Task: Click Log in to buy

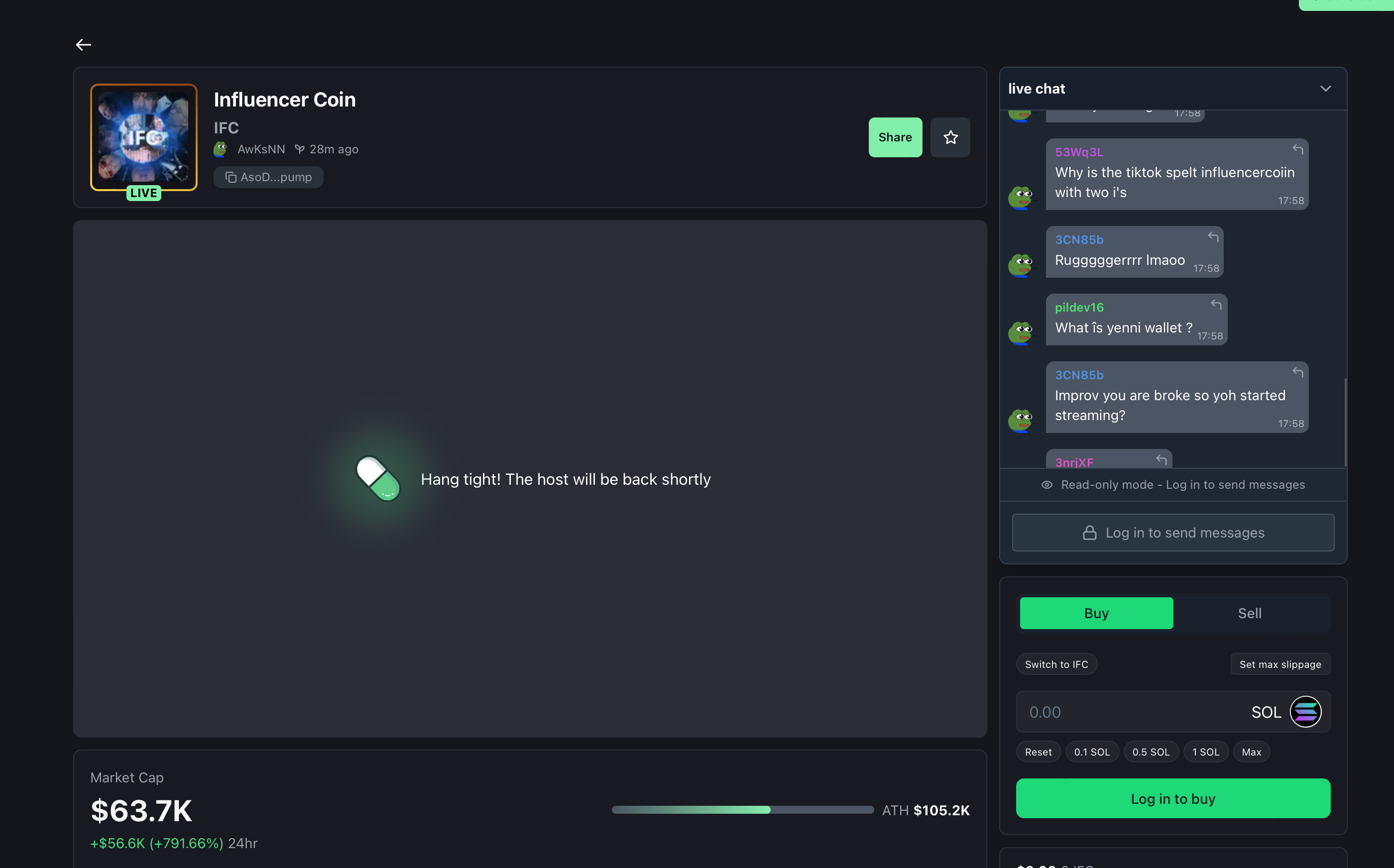Action: [1172, 798]
